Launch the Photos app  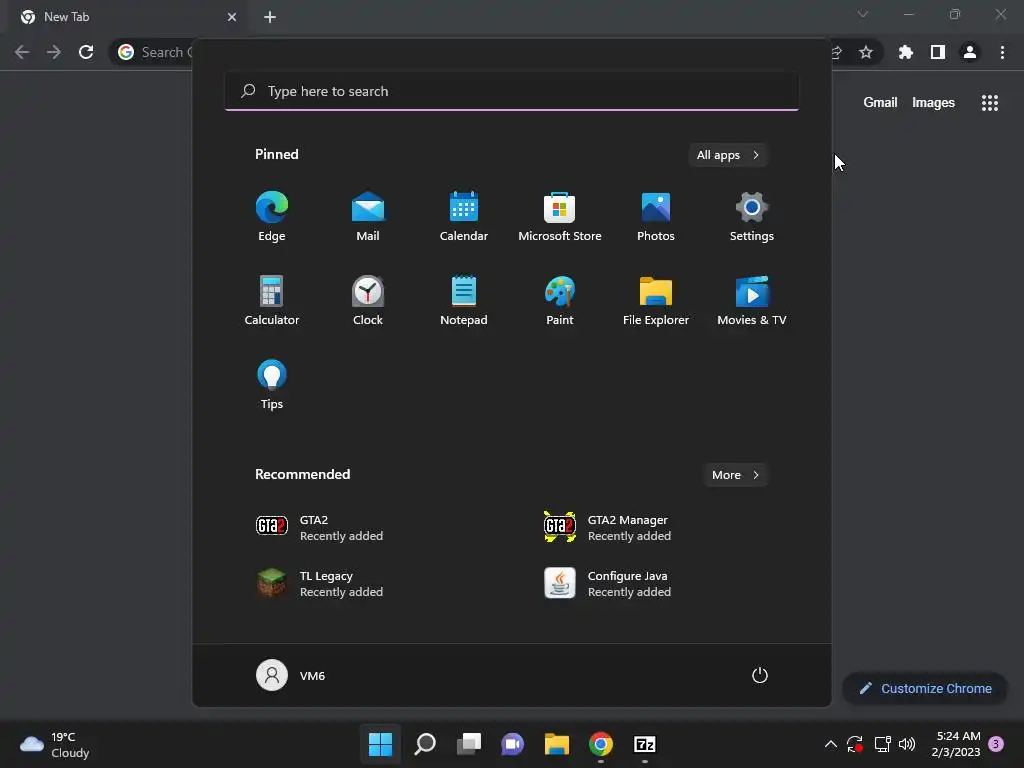(x=656, y=217)
